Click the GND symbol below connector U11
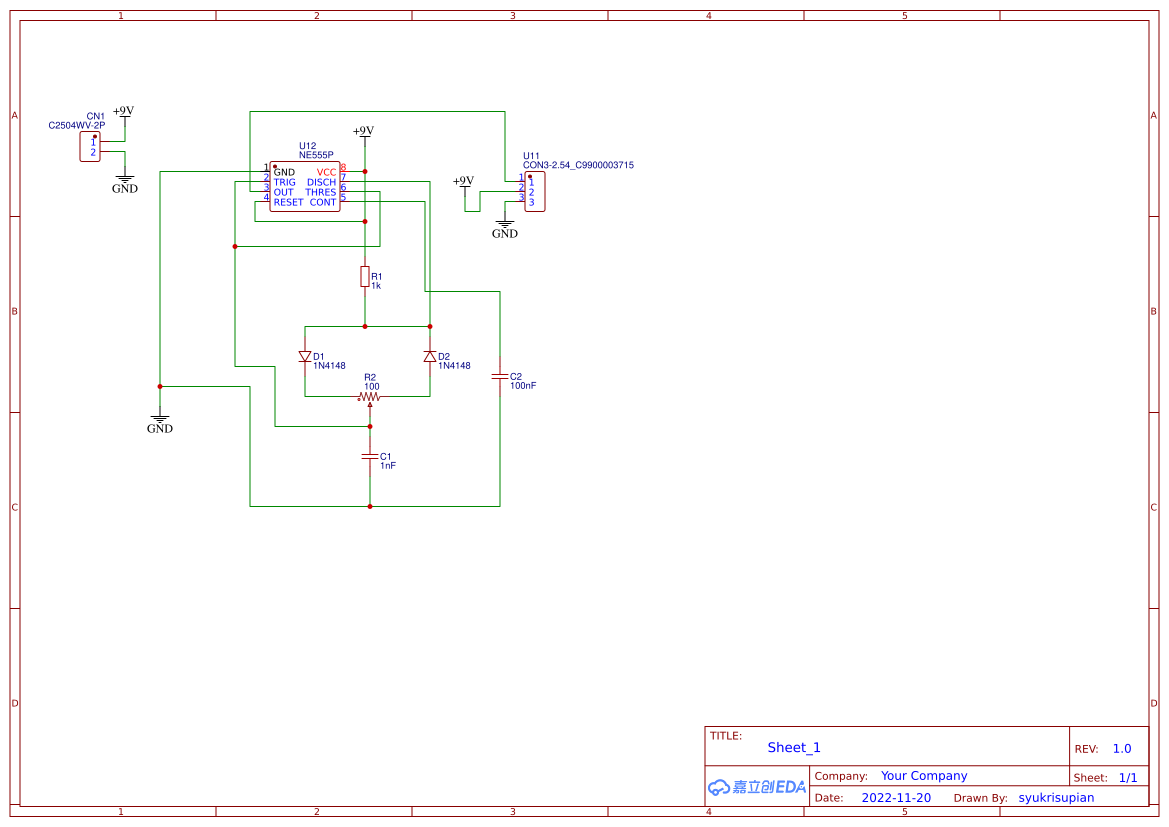The height and width of the screenshot is (827, 1169). point(505,225)
